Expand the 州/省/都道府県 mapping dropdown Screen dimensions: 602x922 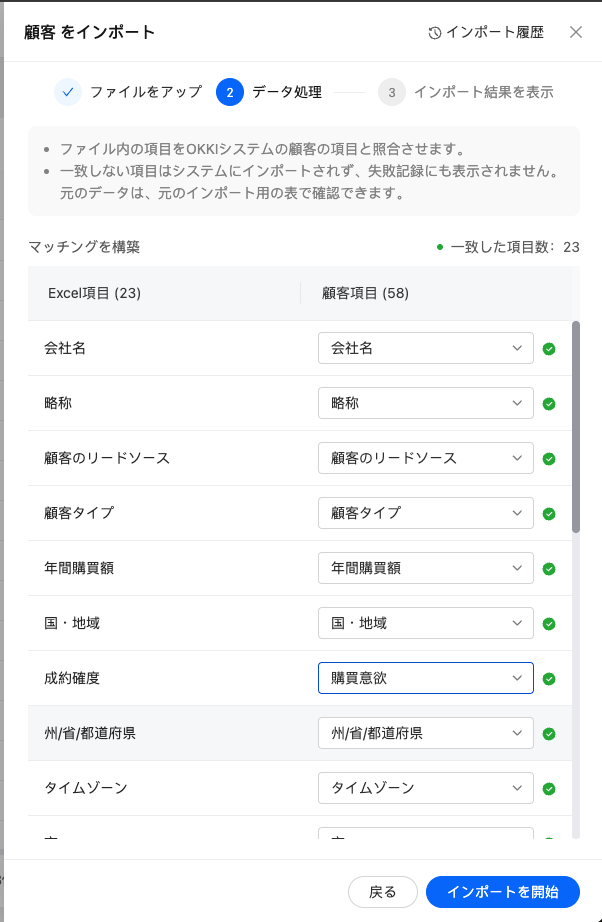pyautogui.click(x=425, y=733)
